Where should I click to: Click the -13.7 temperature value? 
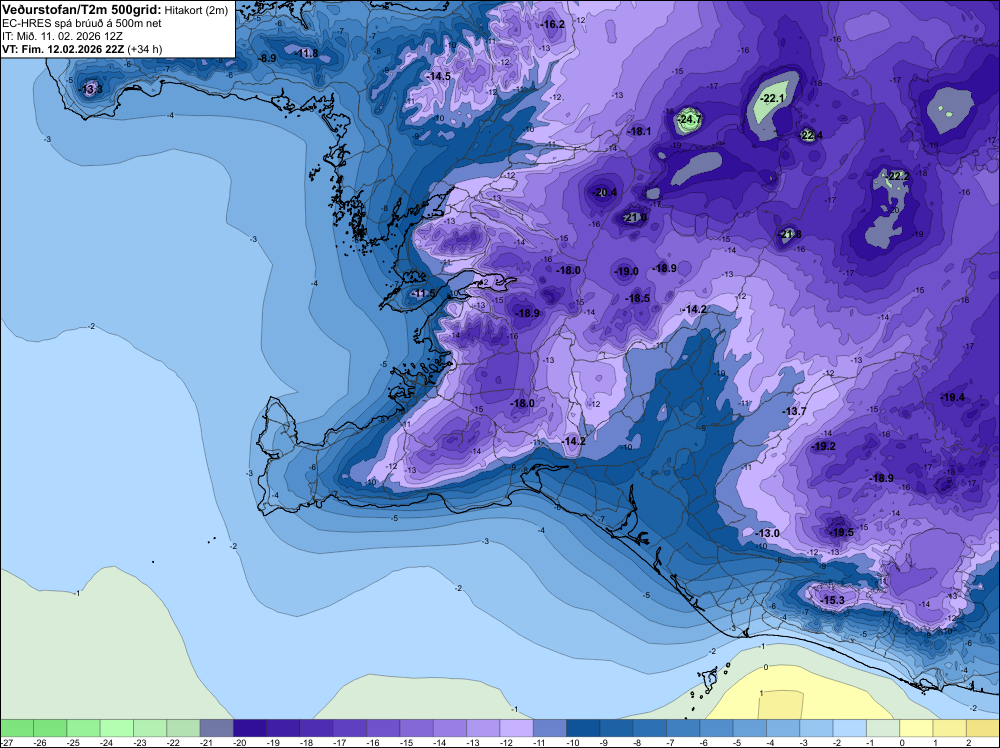pyautogui.click(x=794, y=412)
